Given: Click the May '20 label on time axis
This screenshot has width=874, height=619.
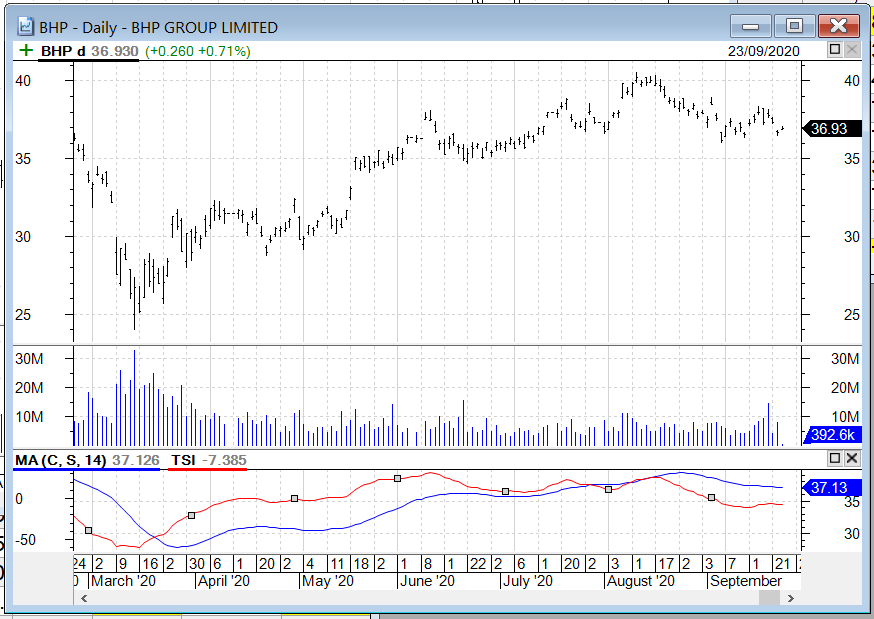Looking at the screenshot, I should tap(328, 581).
